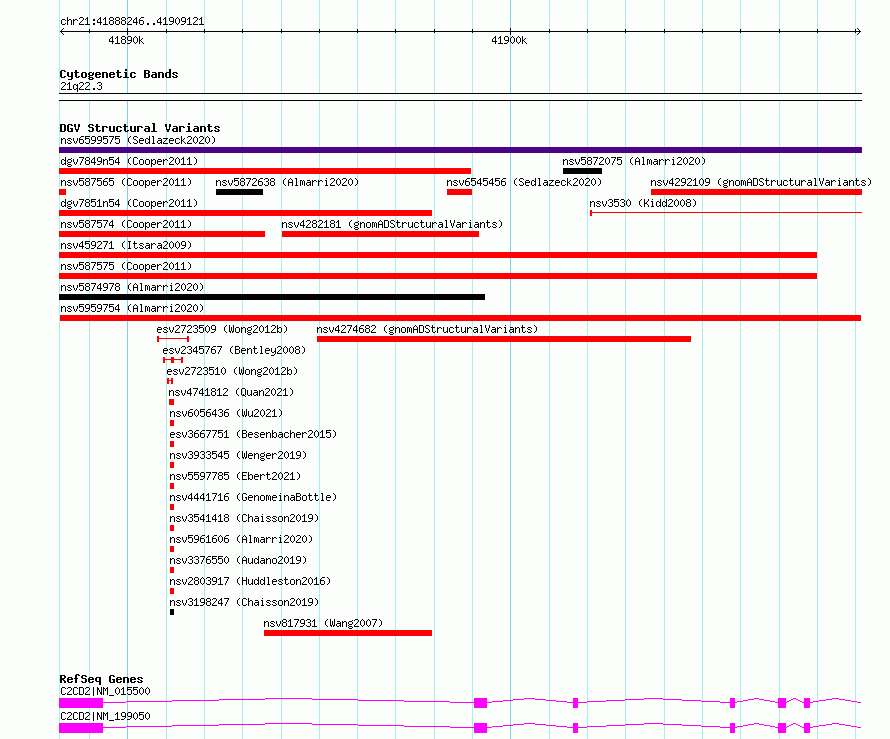The image size is (890, 739).
Task: Open nsv817931 (Wang2007) variant label
Action: [323, 623]
